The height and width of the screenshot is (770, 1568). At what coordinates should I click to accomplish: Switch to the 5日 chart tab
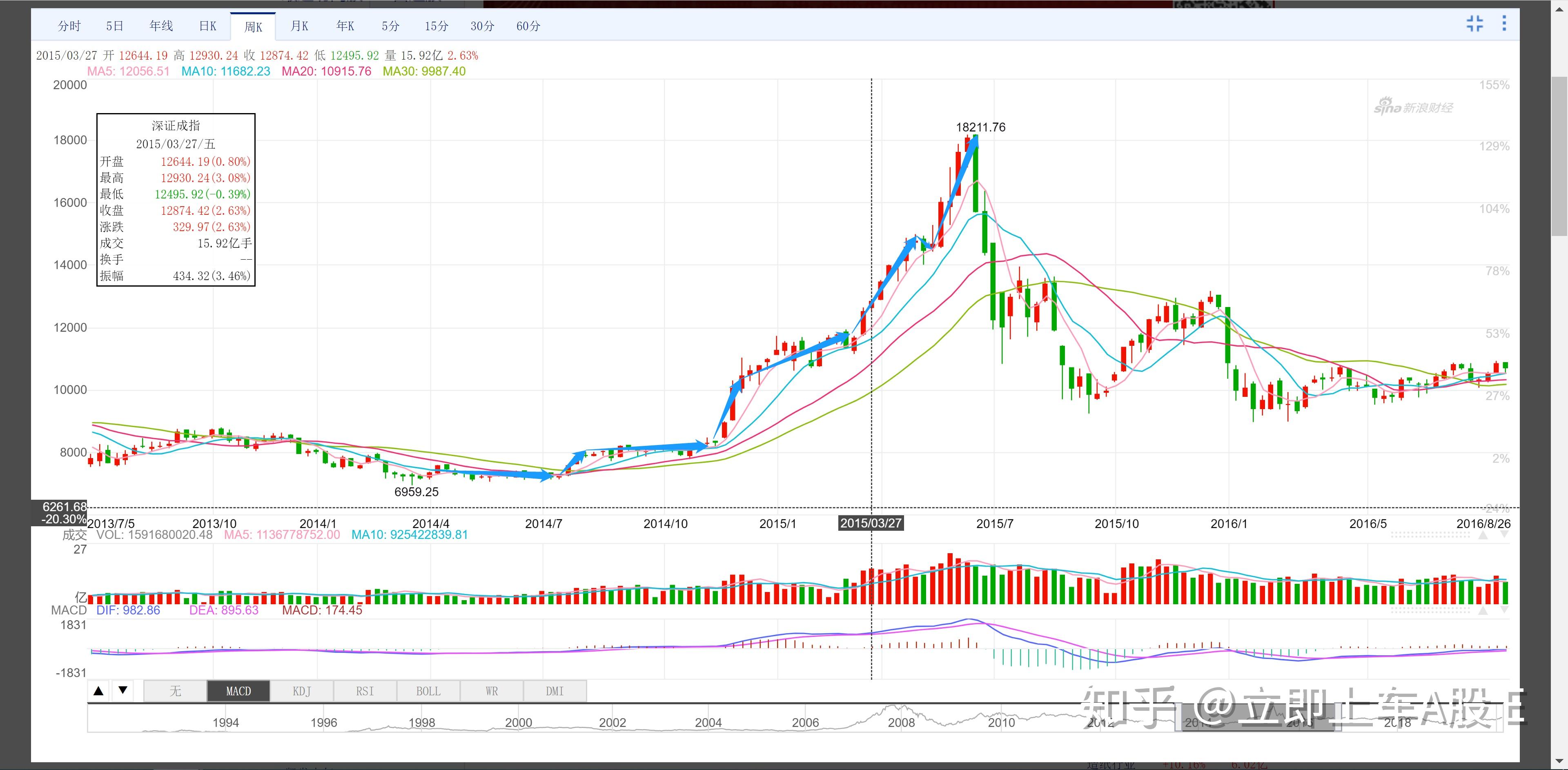point(114,26)
